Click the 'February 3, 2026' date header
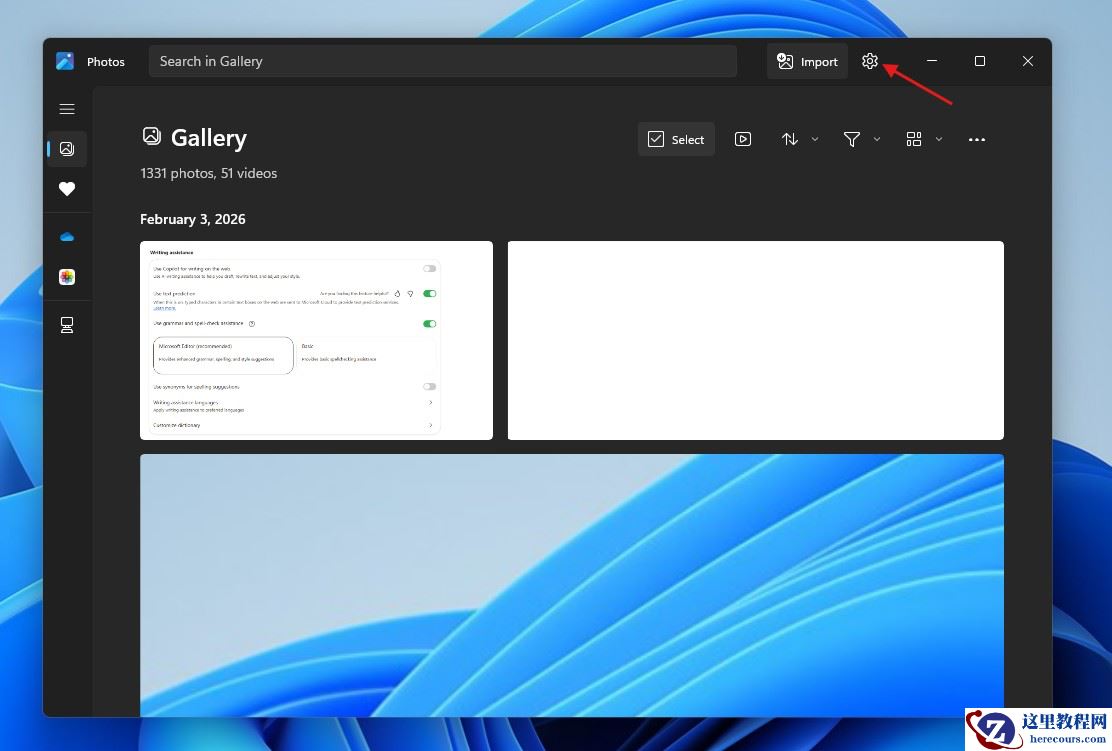The image size is (1112, 751). coord(192,219)
